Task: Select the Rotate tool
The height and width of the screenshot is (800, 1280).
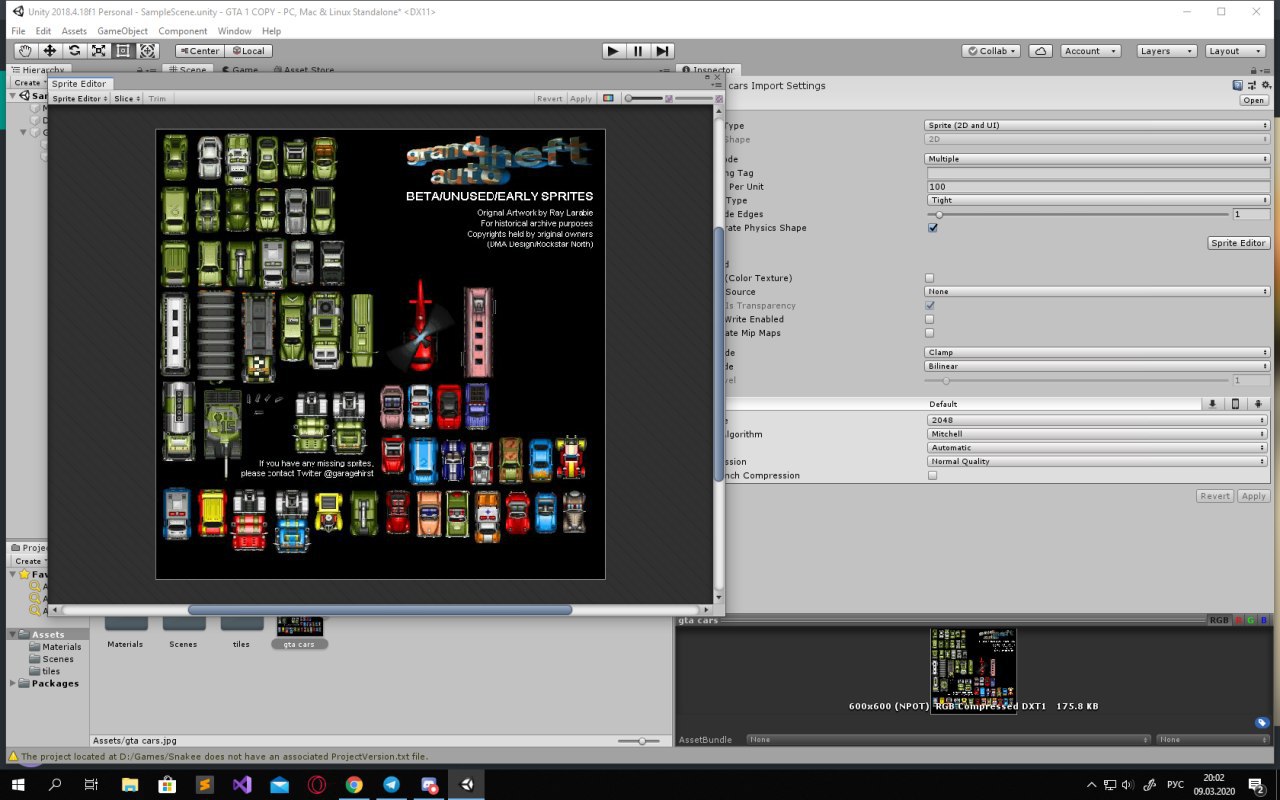Action: pyautogui.click(x=74, y=51)
